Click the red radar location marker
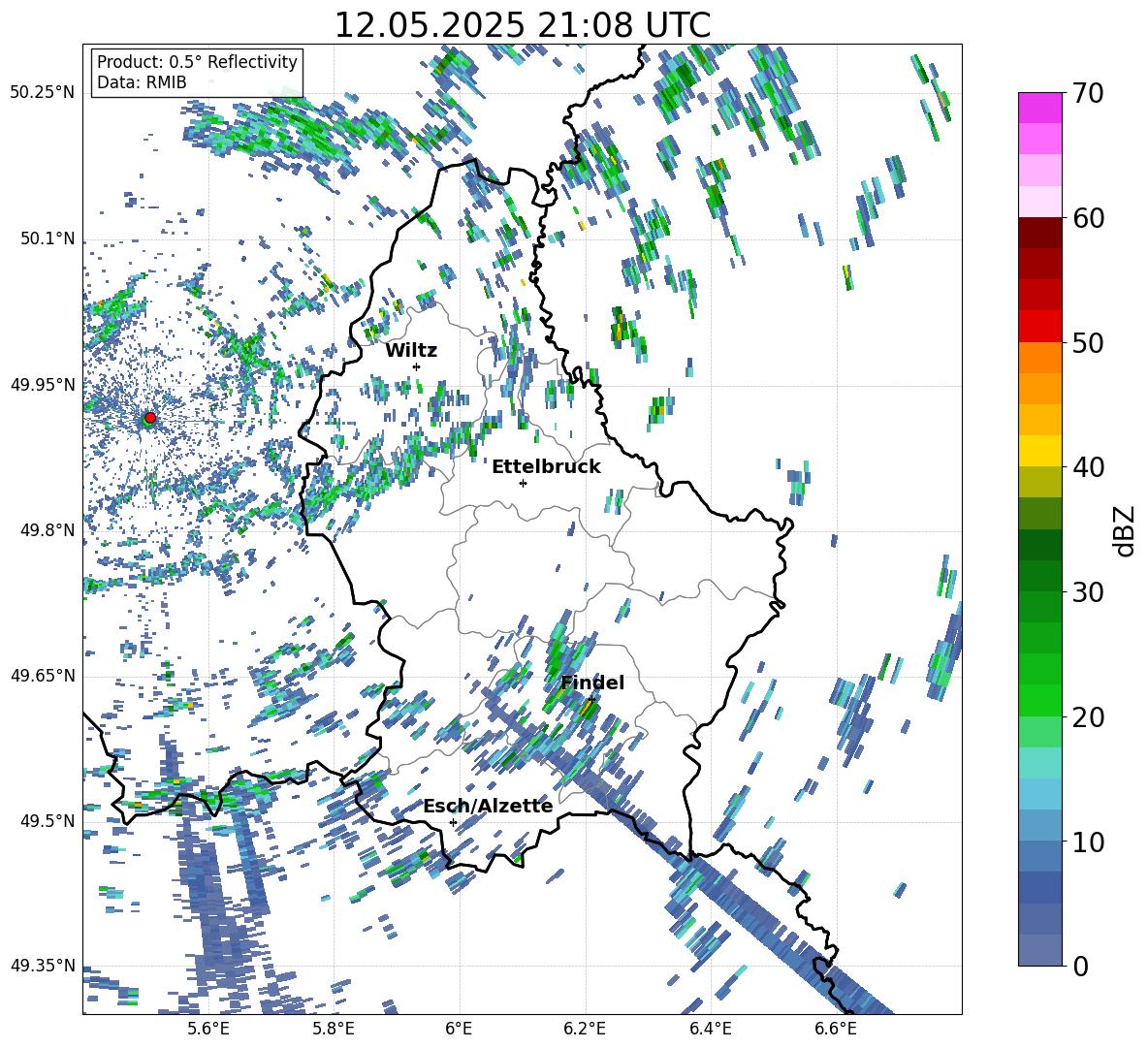Screen dimensions: 1148x1048 tap(150, 418)
